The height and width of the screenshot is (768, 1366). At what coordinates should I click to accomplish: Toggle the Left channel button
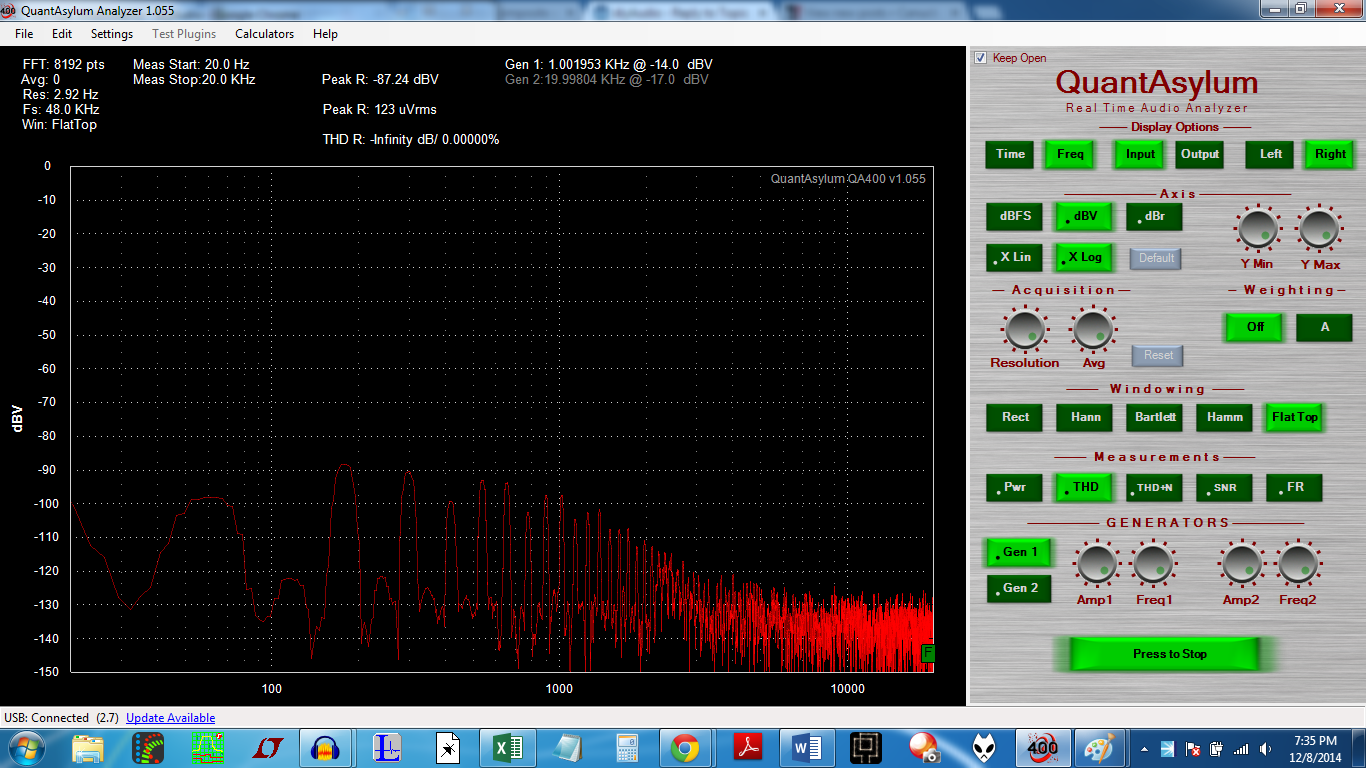tap(1270, 154)
